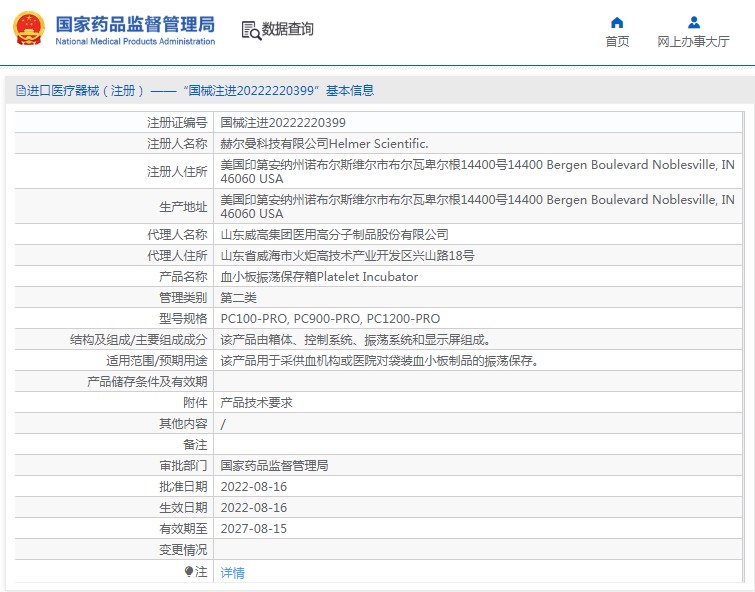Click the slash value in 其他内容
Screen dimensions: 755x592
click(x=223, y=424)
